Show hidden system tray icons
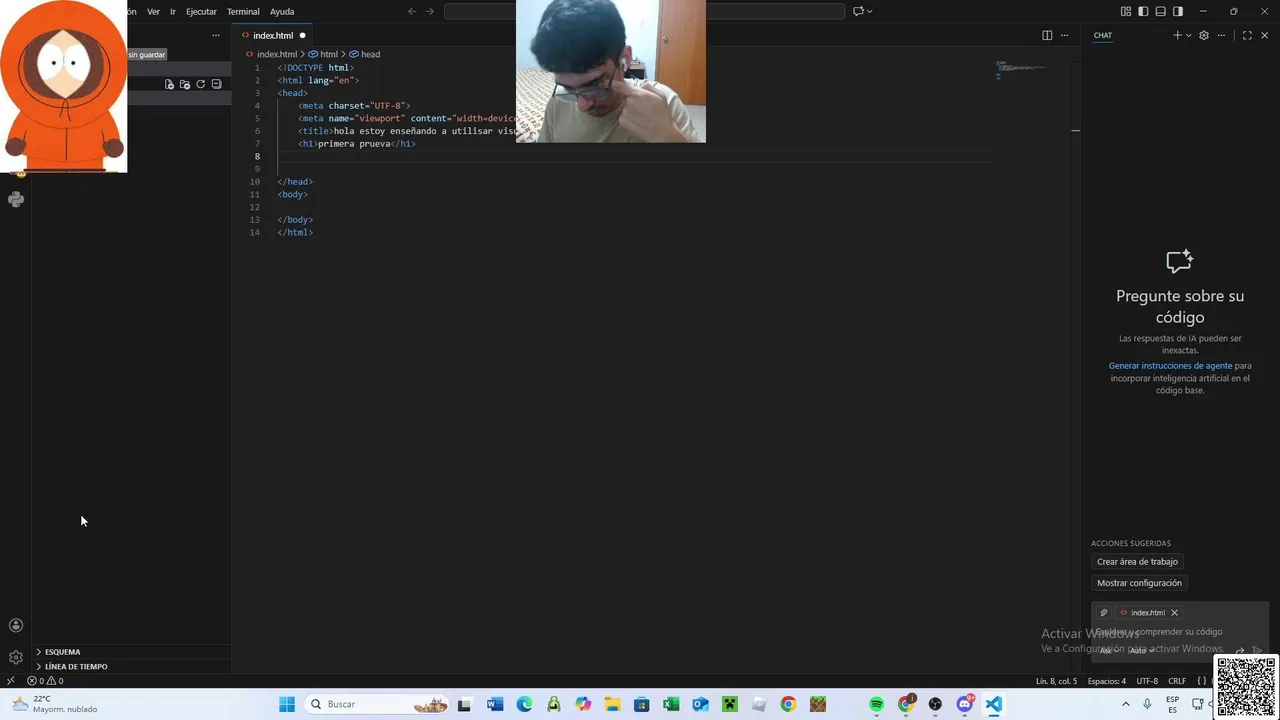The image size is (1280, 720). (1125, 704)
